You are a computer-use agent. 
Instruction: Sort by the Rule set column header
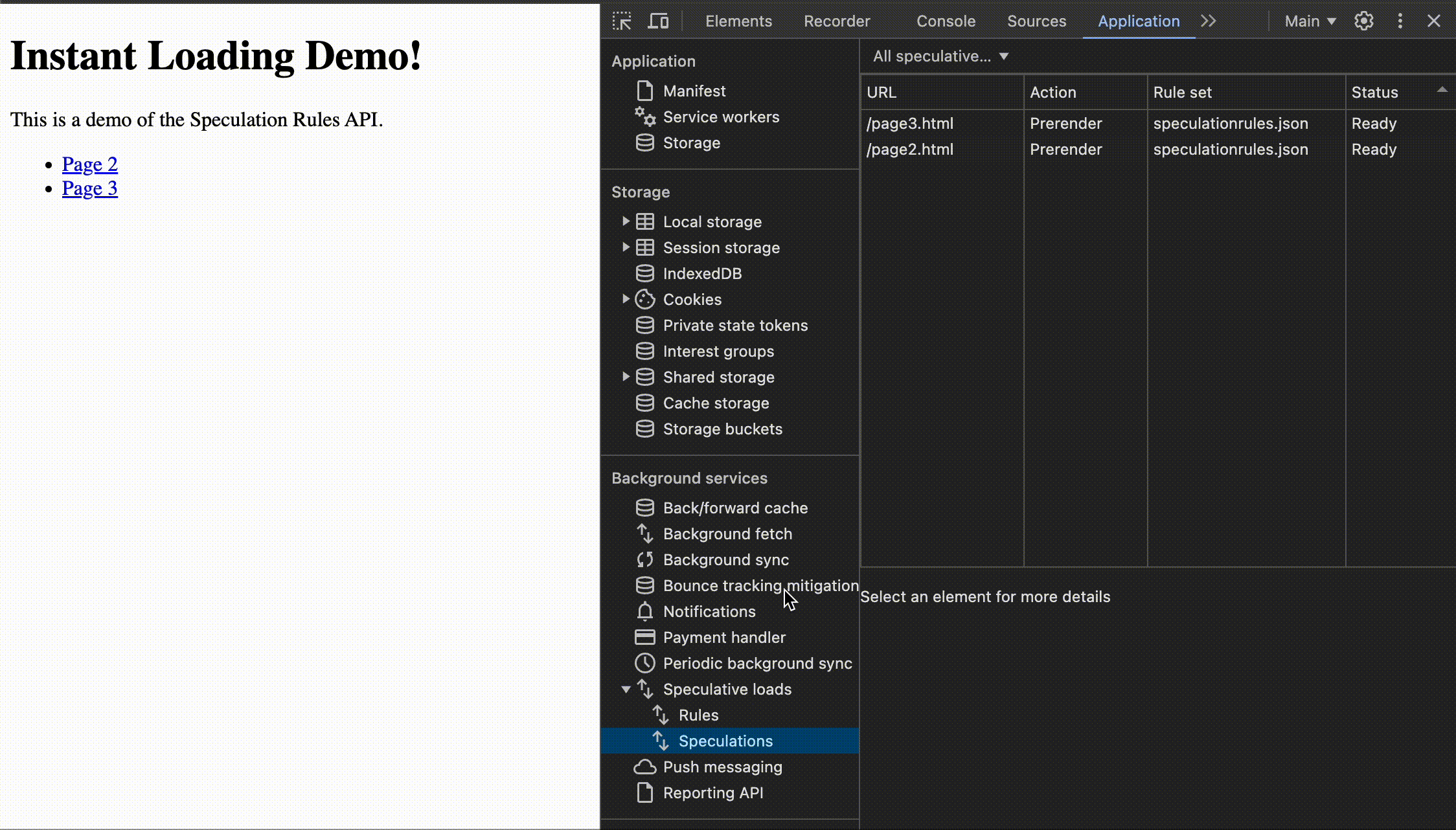click(x=1247, y=93)
